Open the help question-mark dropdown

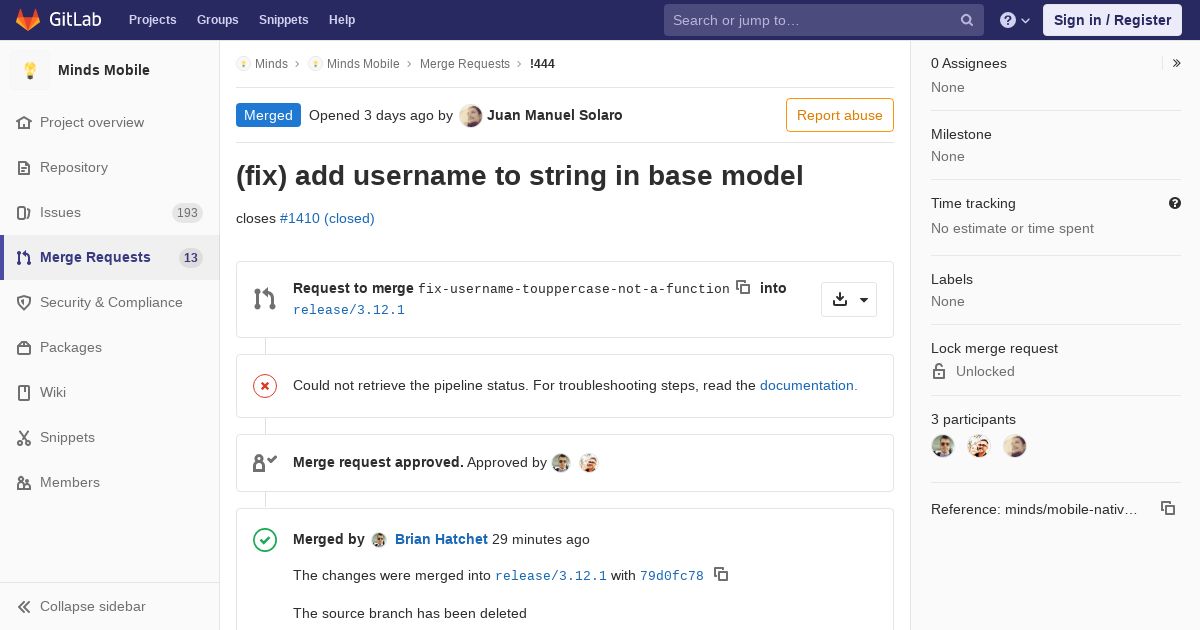1015,20
